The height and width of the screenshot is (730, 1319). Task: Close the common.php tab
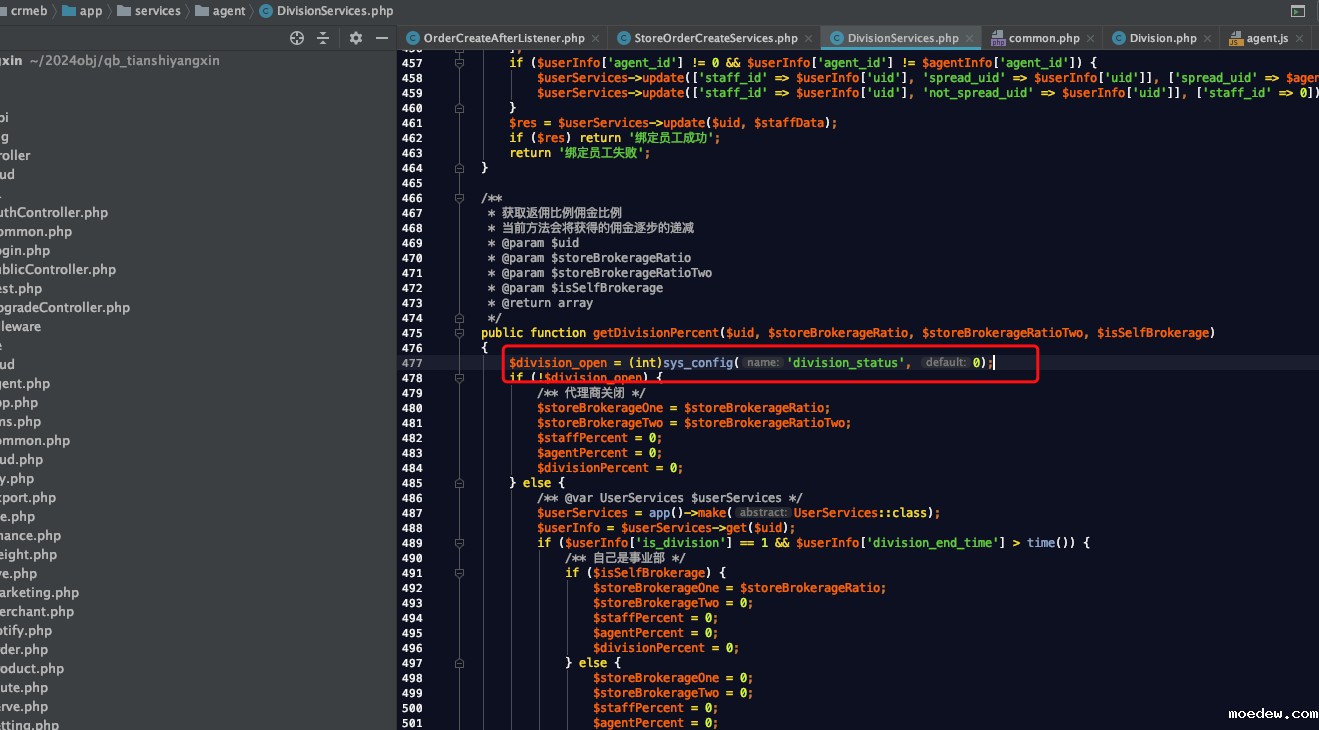[x=1091, y=38]
